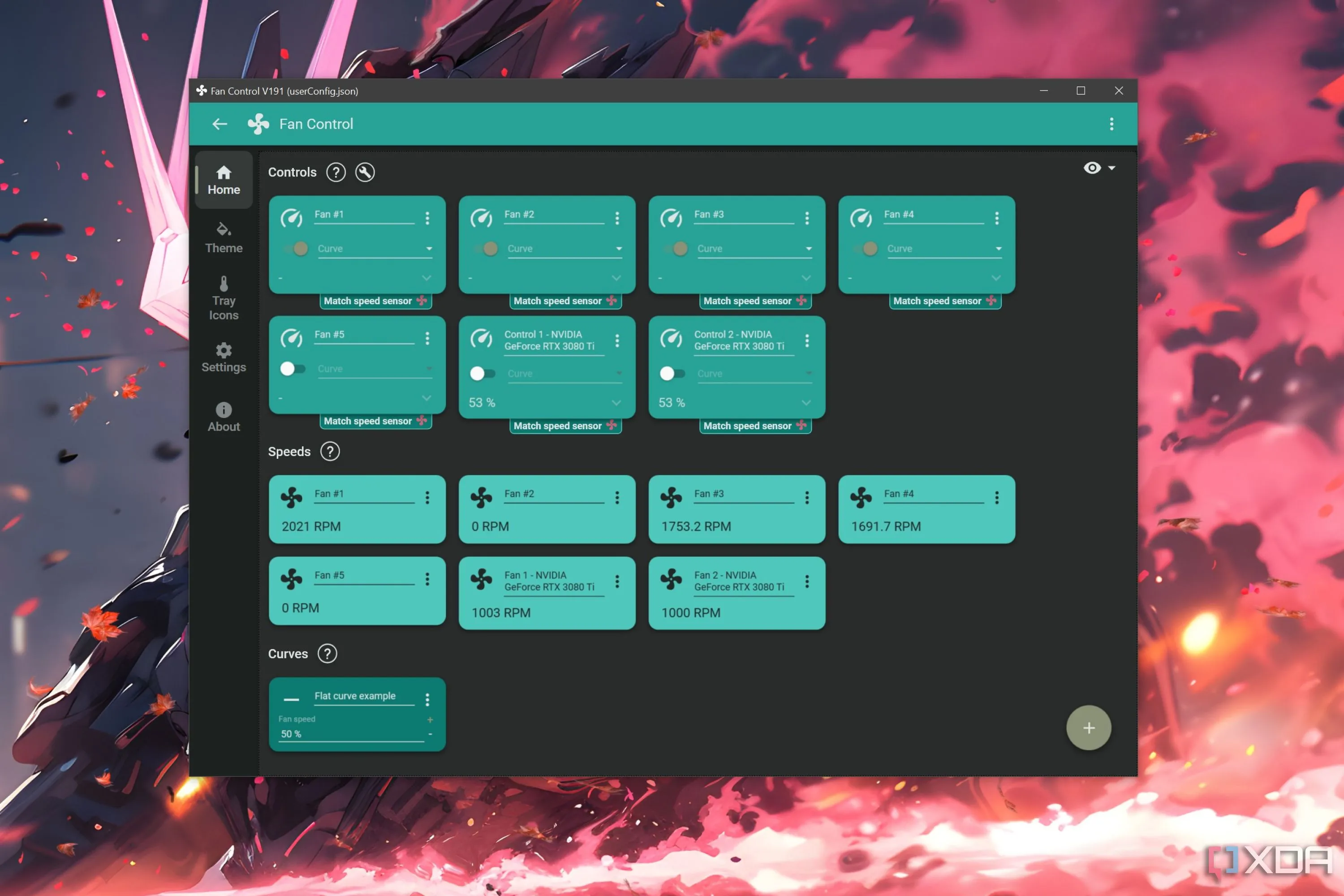1344x896 pixels.
Task: Open the header's three-dot overflow menu
Action: tap(1111, 124)
